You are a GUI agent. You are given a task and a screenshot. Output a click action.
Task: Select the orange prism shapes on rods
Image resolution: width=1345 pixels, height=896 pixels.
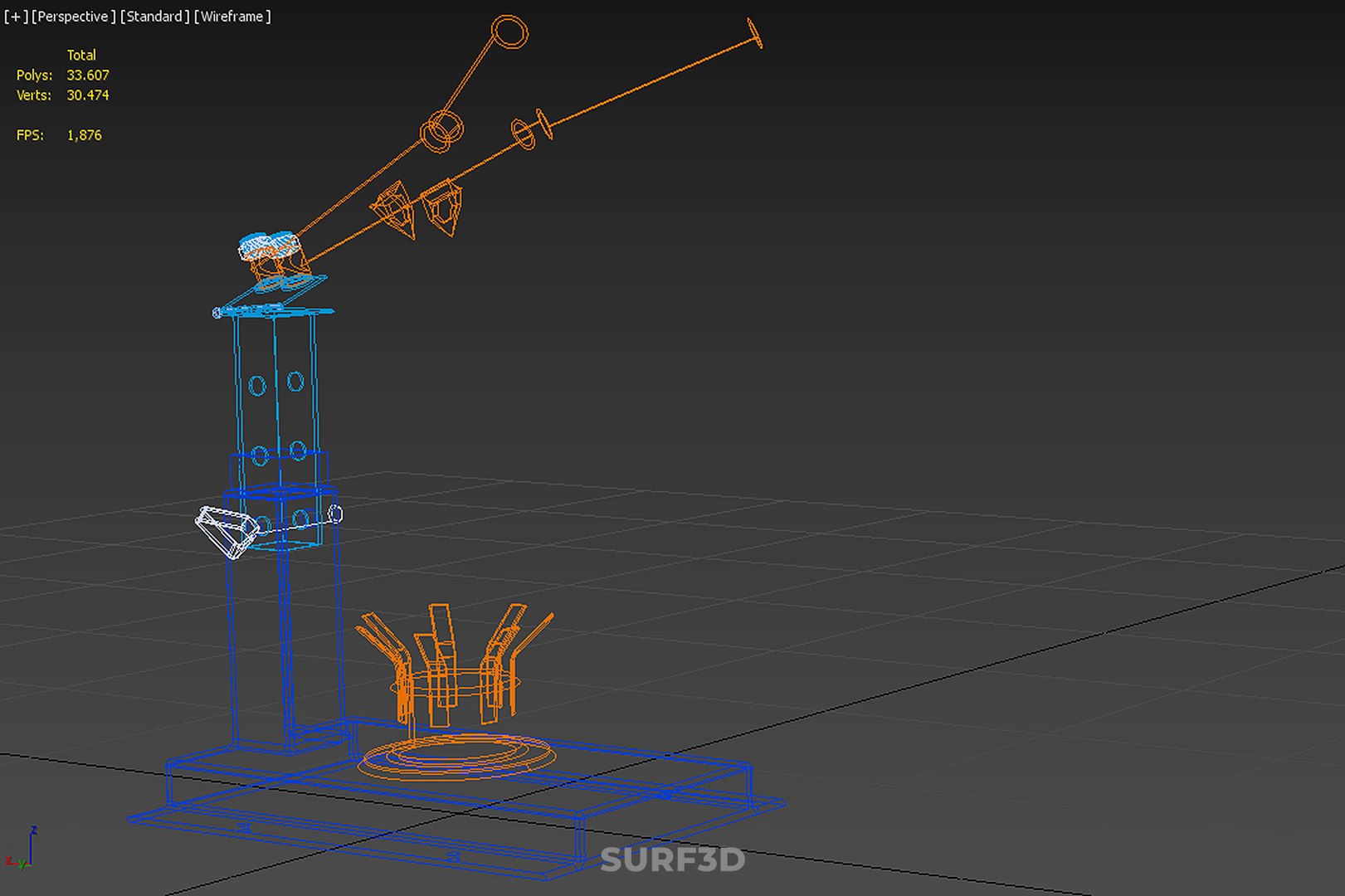tap(417, 208)
